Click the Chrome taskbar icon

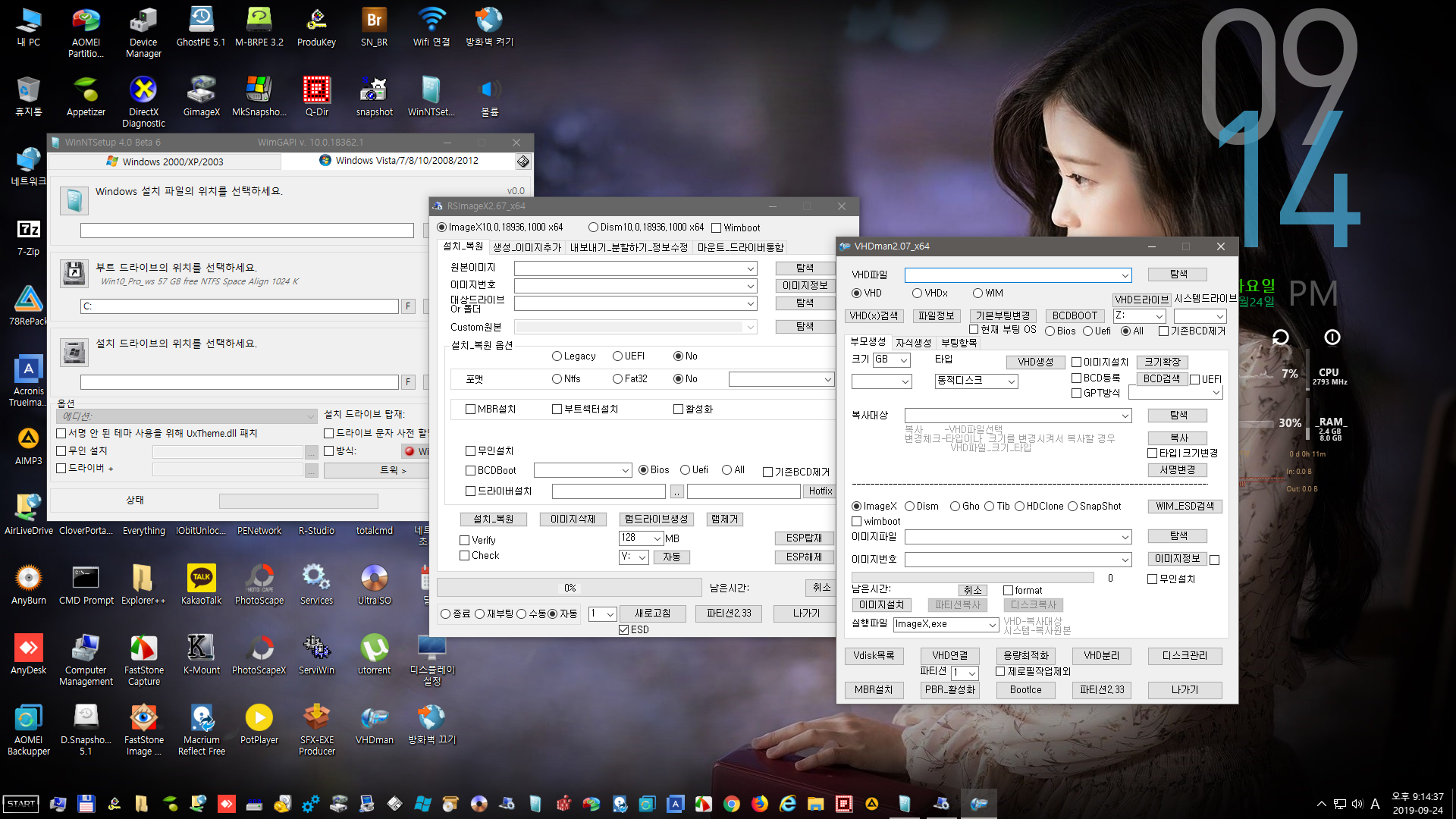click(731, 804)
